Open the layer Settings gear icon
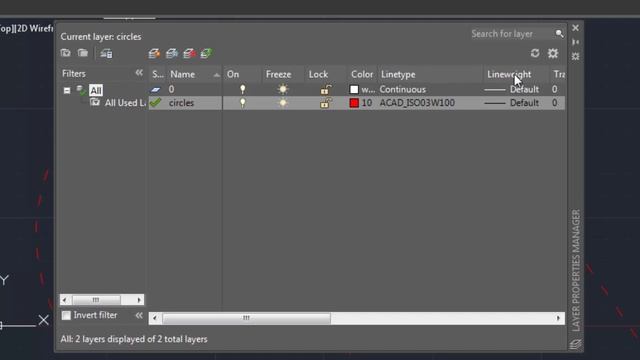Image resolution: width=640 pixels, height=360 pixels. (553, 53)
